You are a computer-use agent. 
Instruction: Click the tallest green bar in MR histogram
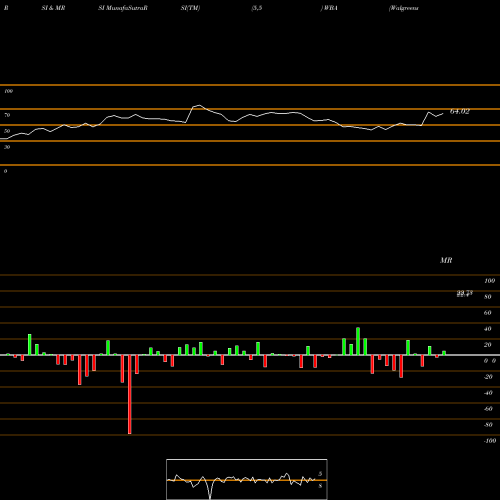pos(358,341)
